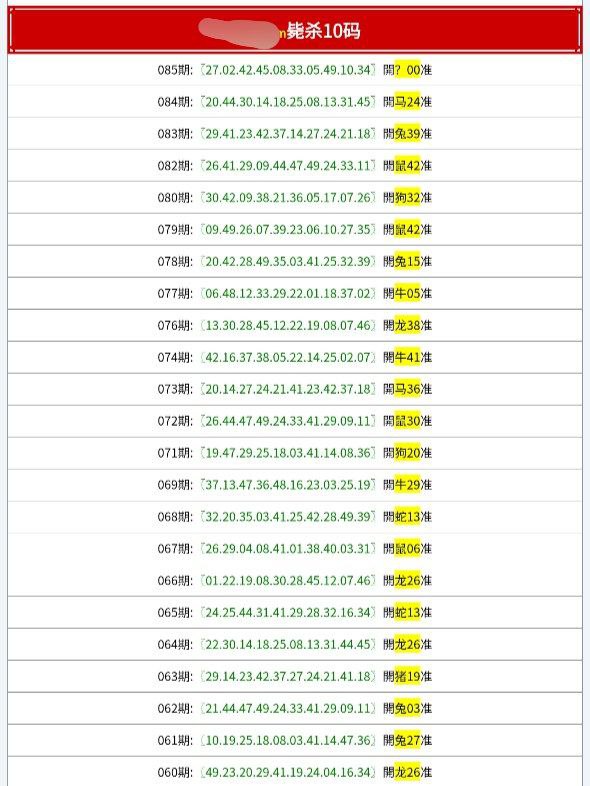The image size is (590, 786).
Task: Click the highlighted 00 in 085期 row
Action: [x=413, y=70]
